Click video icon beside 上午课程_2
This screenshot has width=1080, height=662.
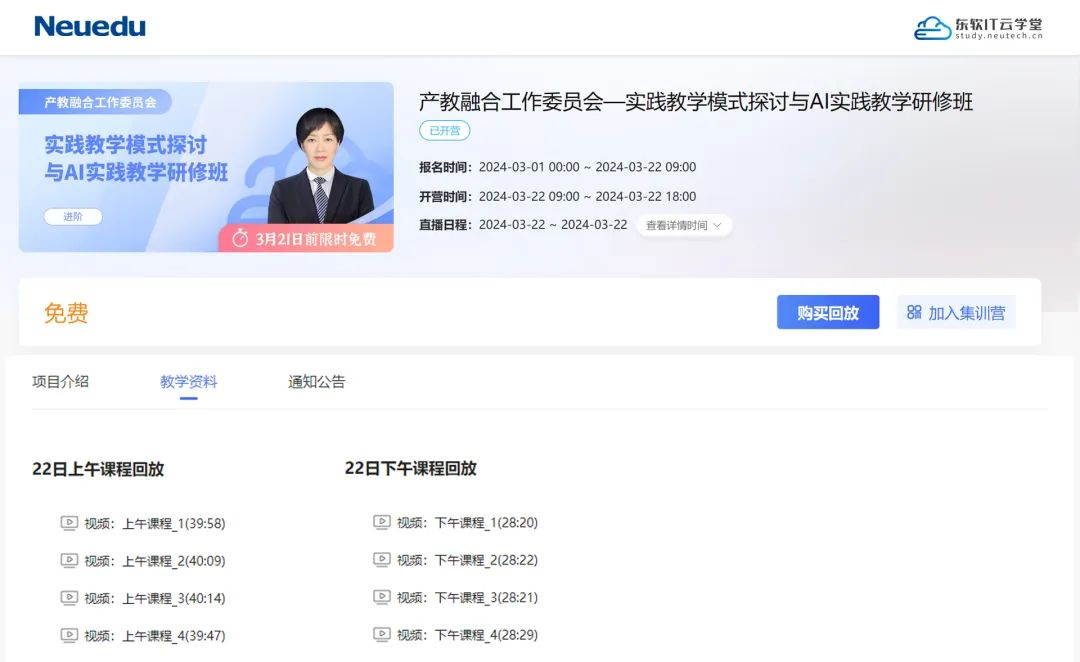(x=69, y=561)
